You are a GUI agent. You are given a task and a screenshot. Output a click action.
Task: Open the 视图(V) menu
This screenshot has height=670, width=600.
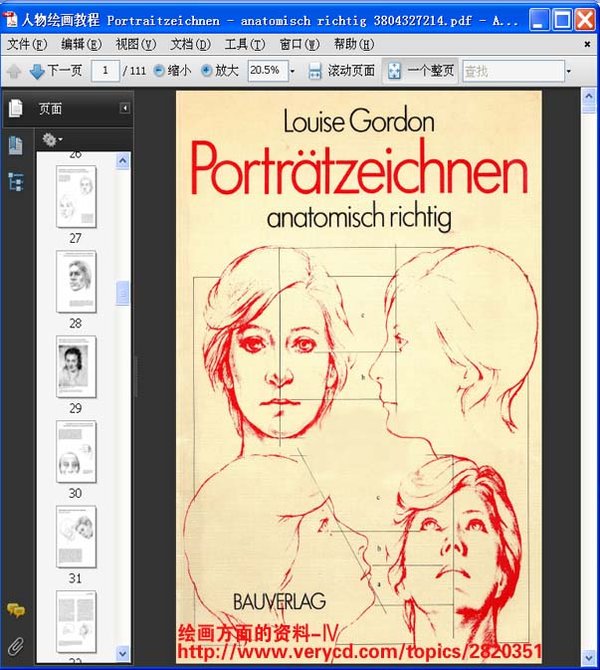point(136,44)
